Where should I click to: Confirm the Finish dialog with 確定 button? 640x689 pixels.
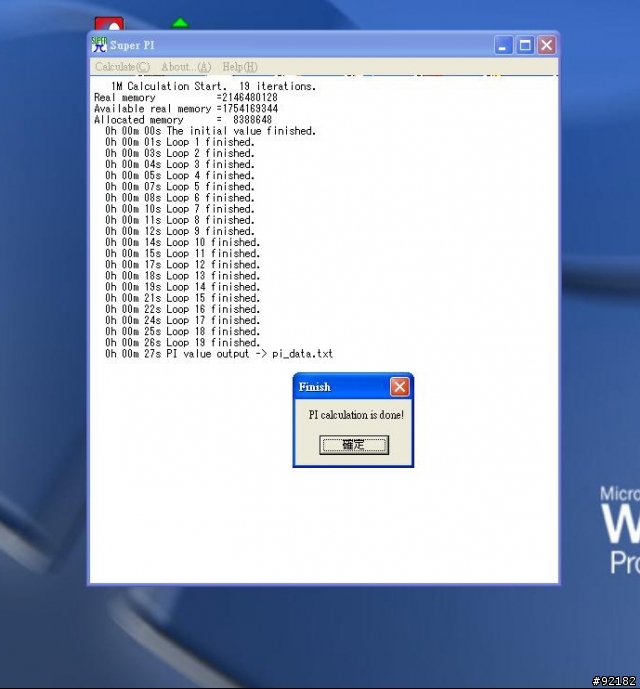[354, 445]
